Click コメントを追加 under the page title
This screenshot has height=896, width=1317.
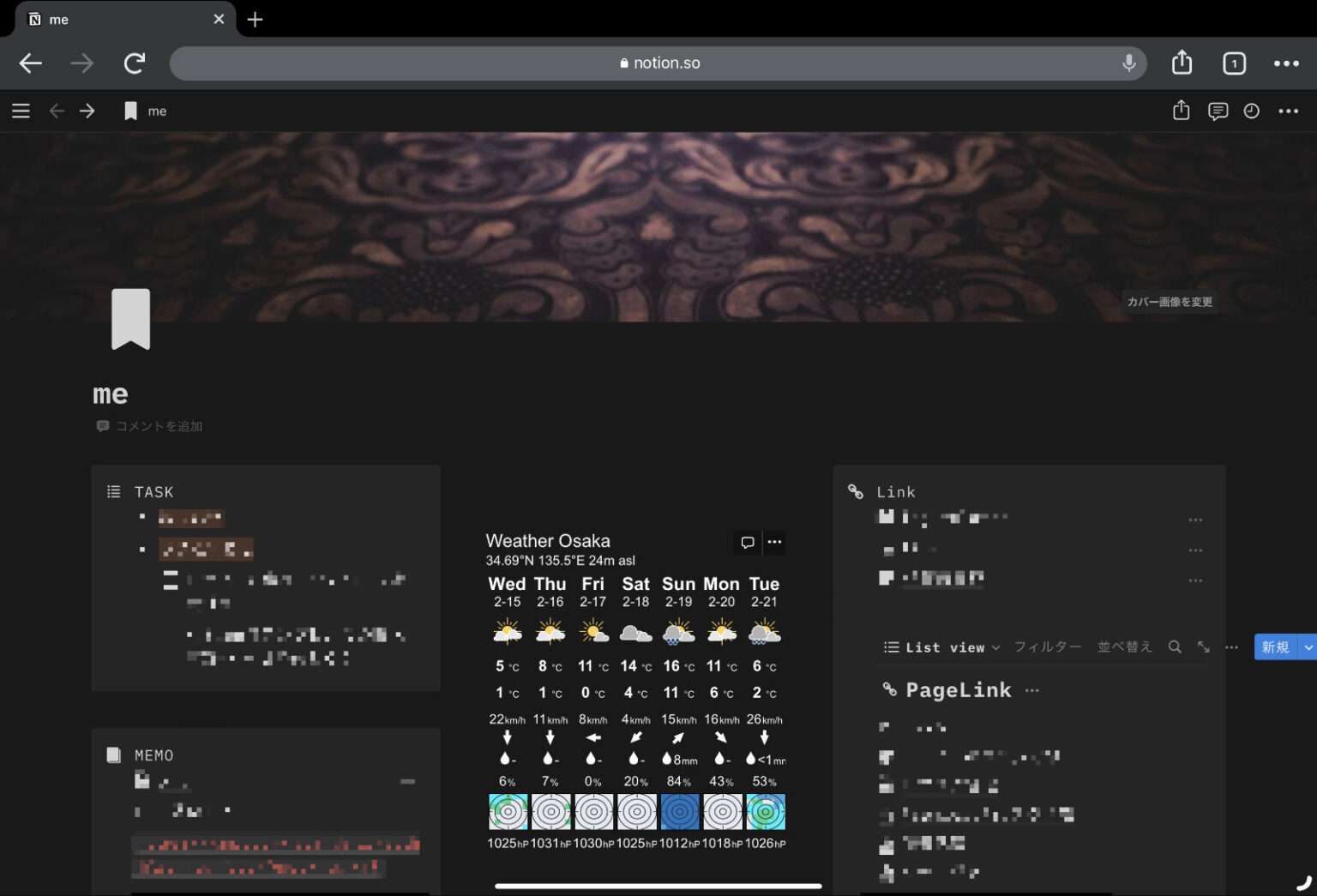159,426
